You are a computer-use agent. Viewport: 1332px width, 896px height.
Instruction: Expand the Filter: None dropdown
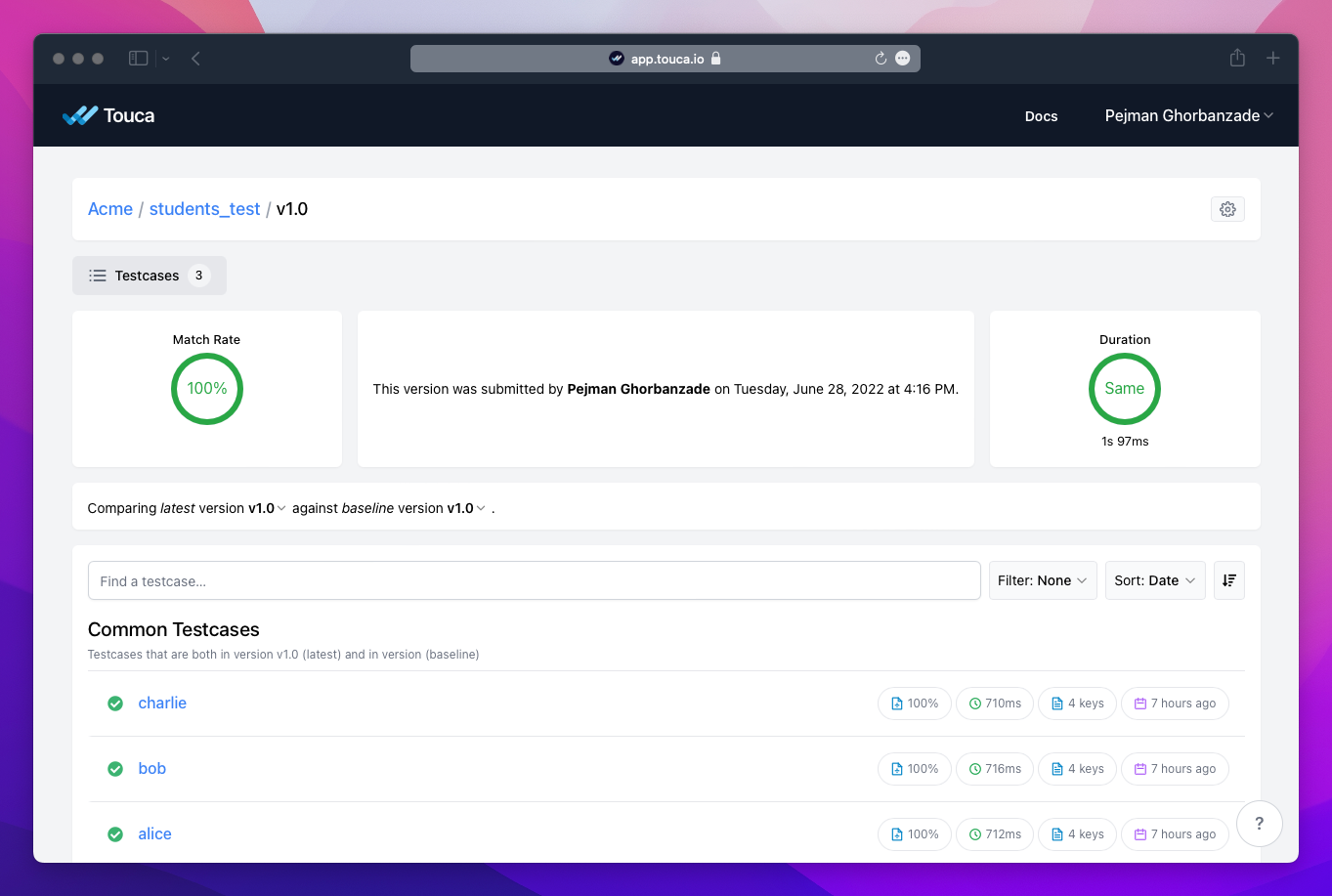click(x=1042, y=580)
